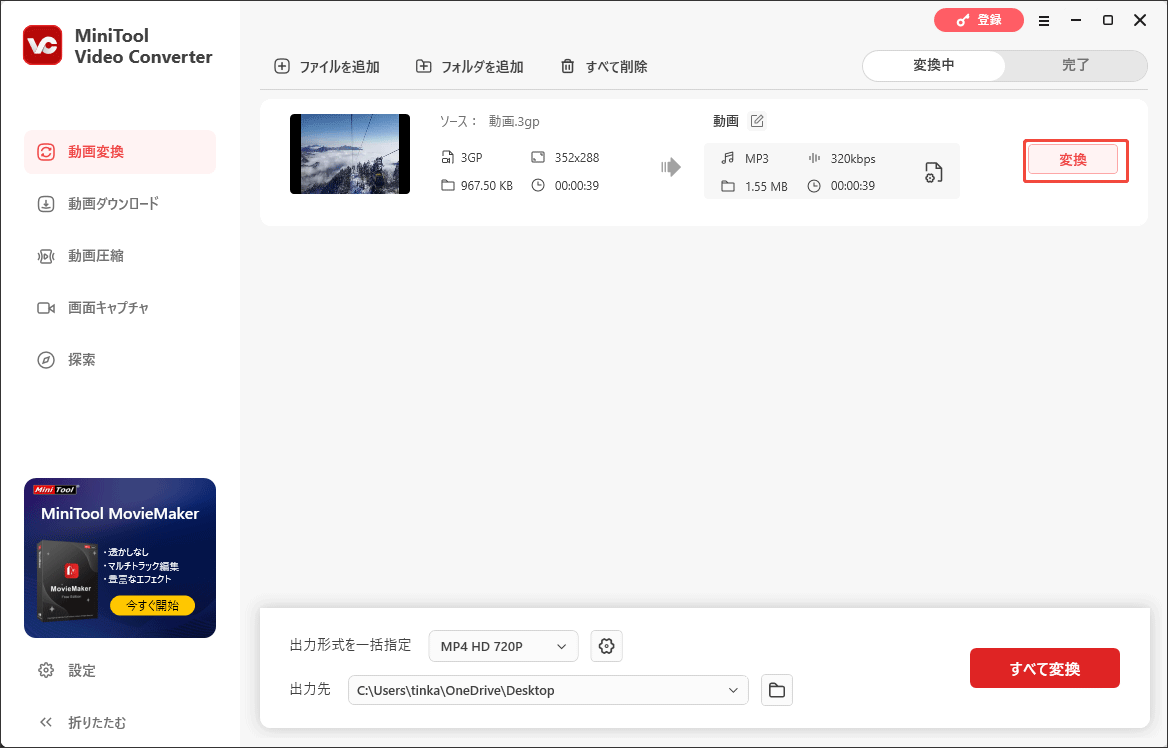Image resolution: width=1168 pixels, height=748 pixels.
Task: Open the hamburger menu in title bar
Action: 1044,21
